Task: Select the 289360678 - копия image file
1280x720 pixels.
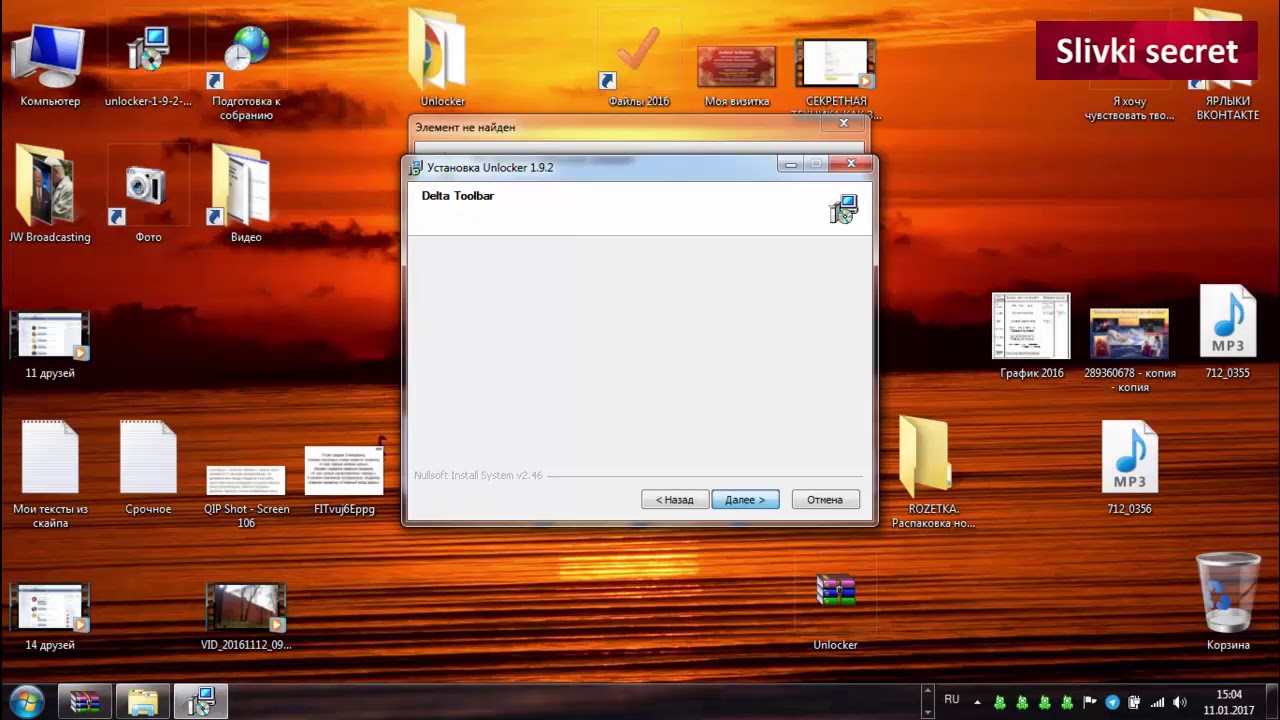Action: pos(1129,349)
